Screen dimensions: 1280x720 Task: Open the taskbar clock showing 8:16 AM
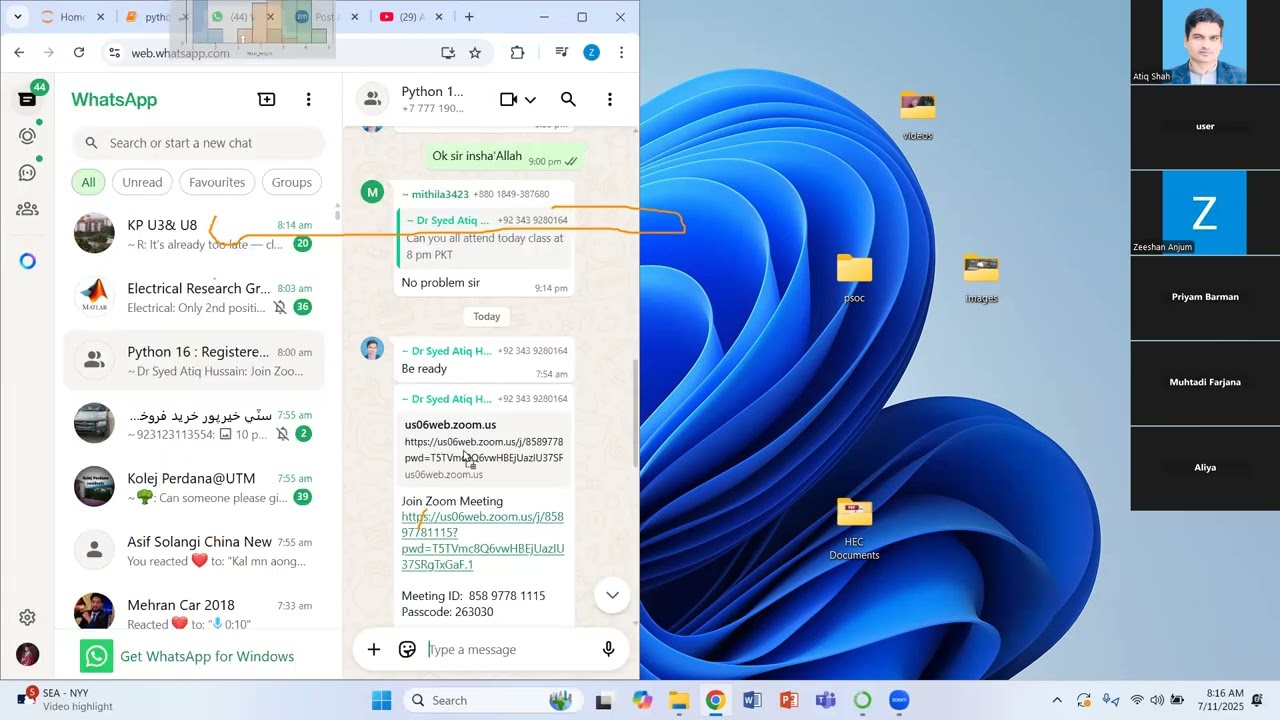1224,700
